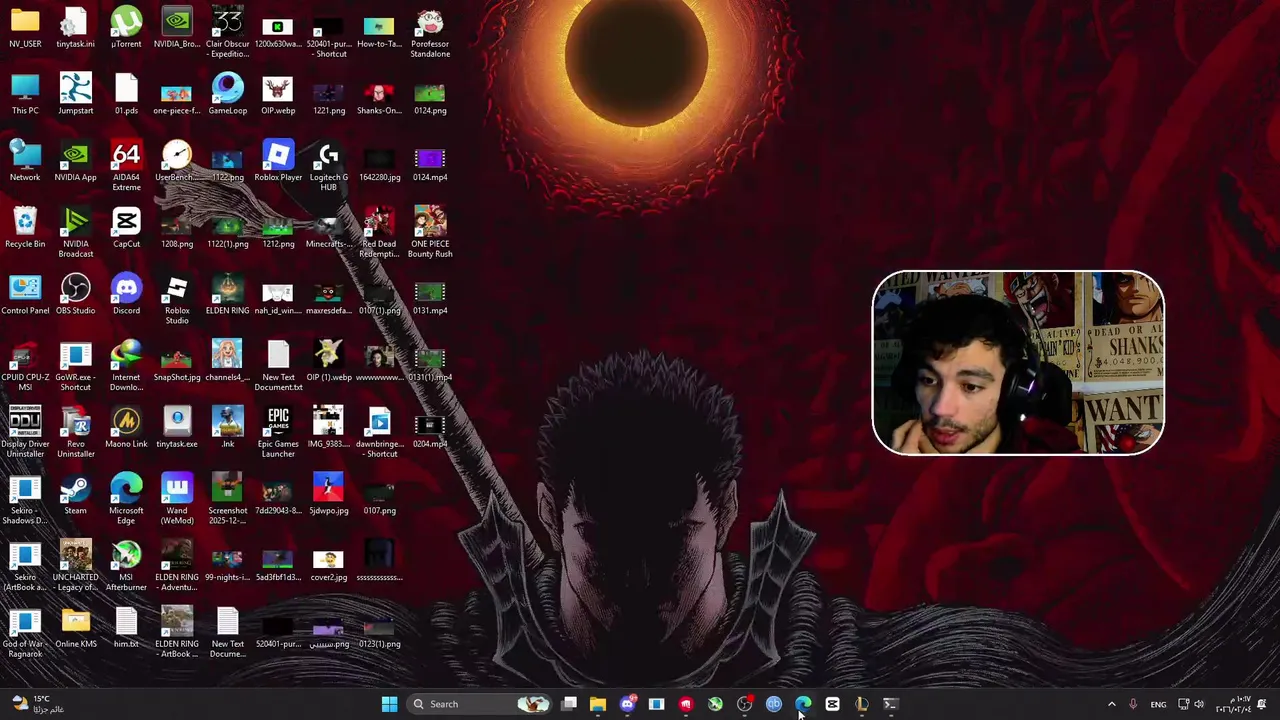Viewport: 1280px width, 720px height.
Task: Launch Microsoft Edge desktop shortcut
Action: 126,499
